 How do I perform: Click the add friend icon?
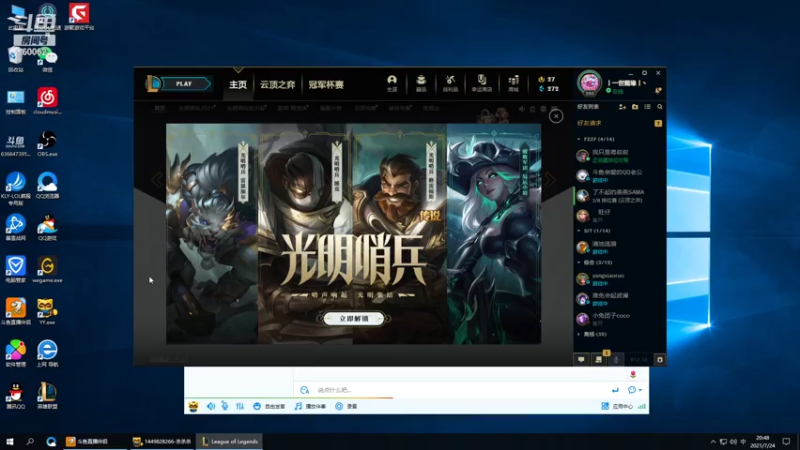pyautogui.click(x=622, y=107)
